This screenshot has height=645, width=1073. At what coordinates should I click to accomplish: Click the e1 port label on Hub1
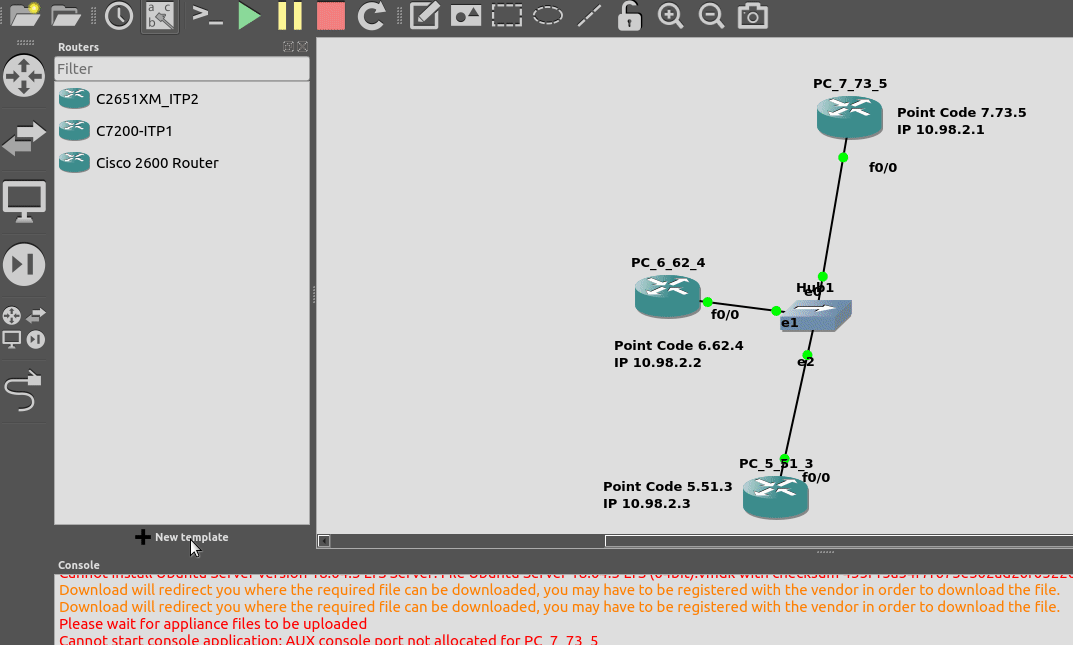790,323
